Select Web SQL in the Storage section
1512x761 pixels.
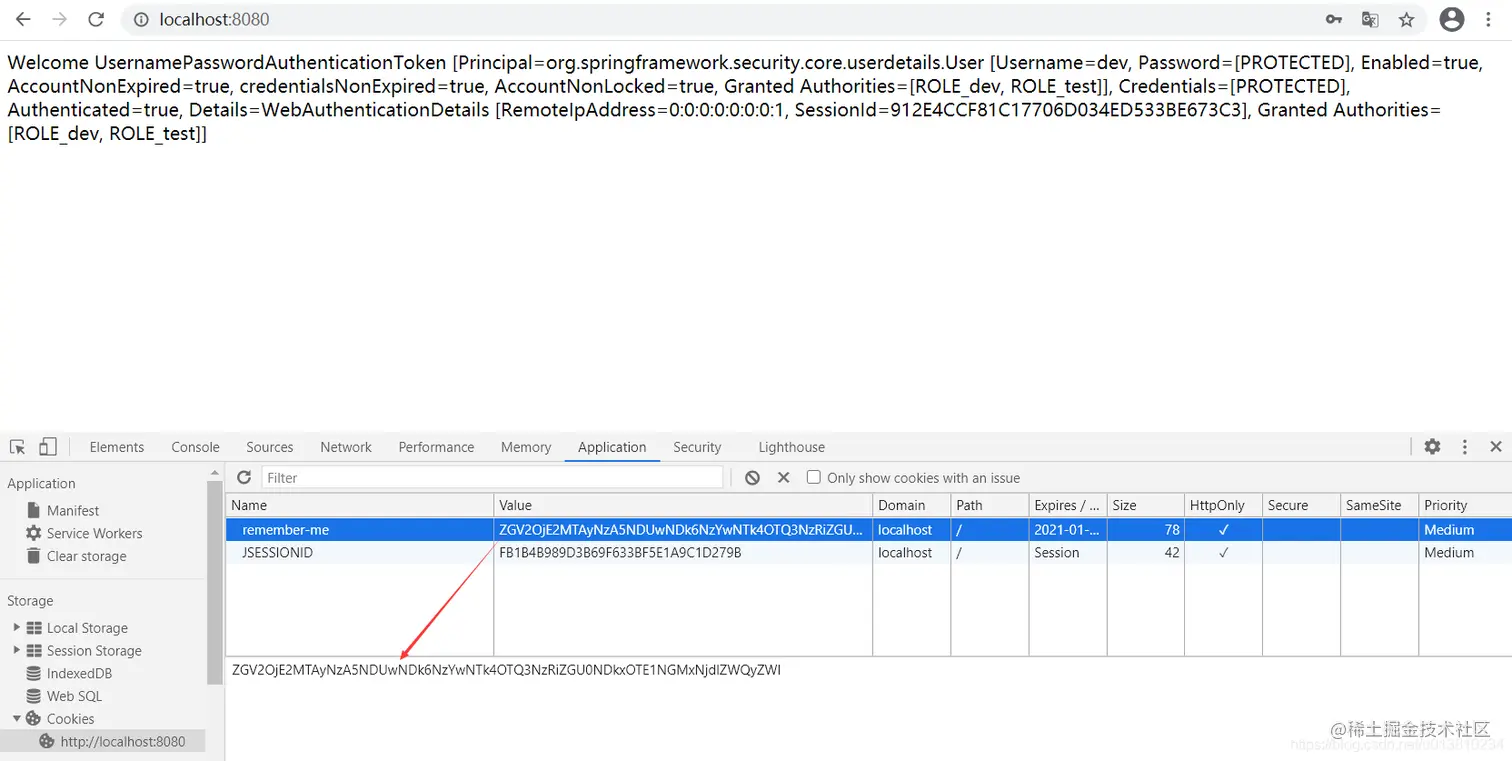coord(74,696)
